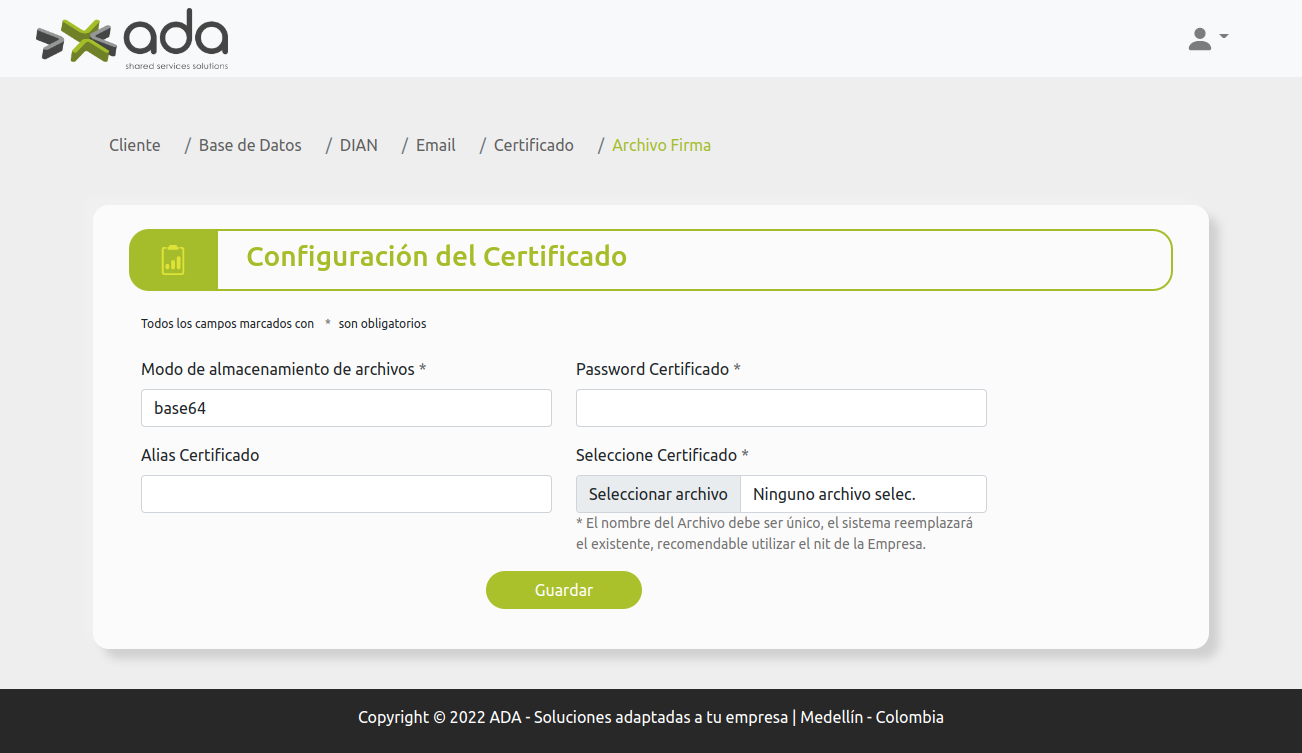Expand the user account dropdown caret

(1224, 37)
